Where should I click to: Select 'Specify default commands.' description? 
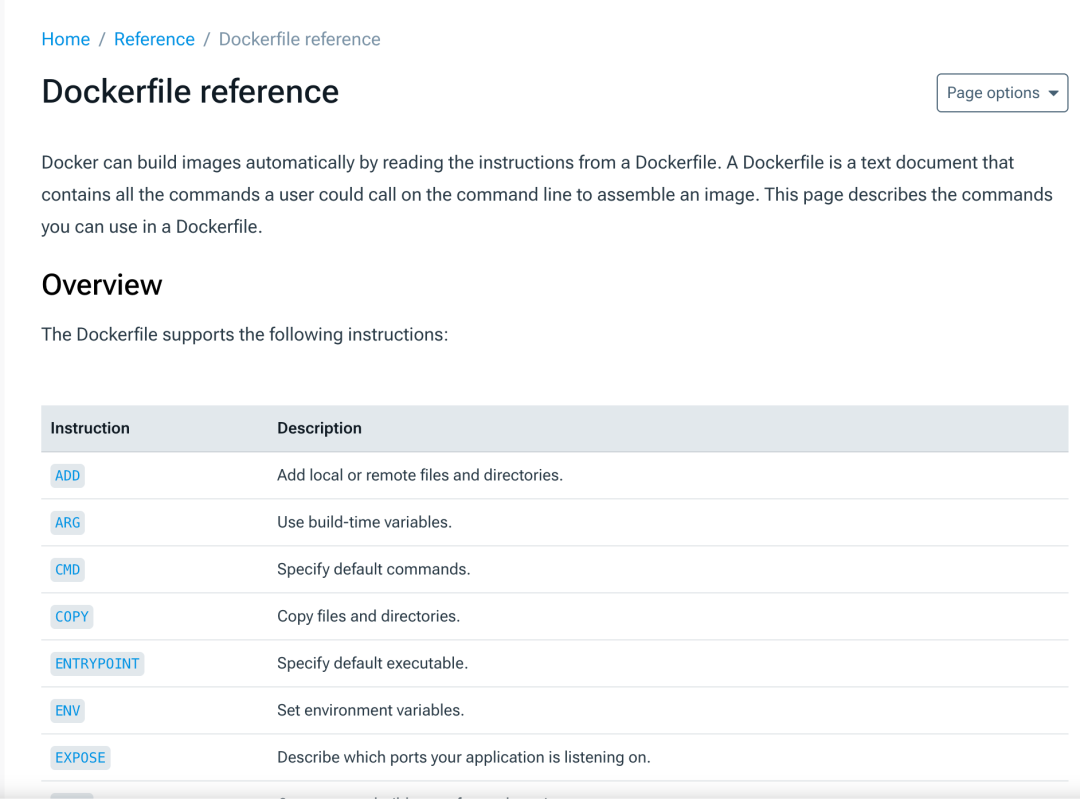(x=373, y=569)
